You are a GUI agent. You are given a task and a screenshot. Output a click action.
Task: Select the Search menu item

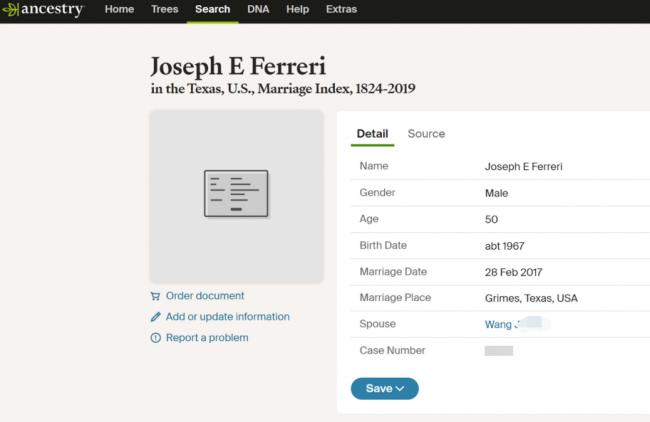click(212, 9)
